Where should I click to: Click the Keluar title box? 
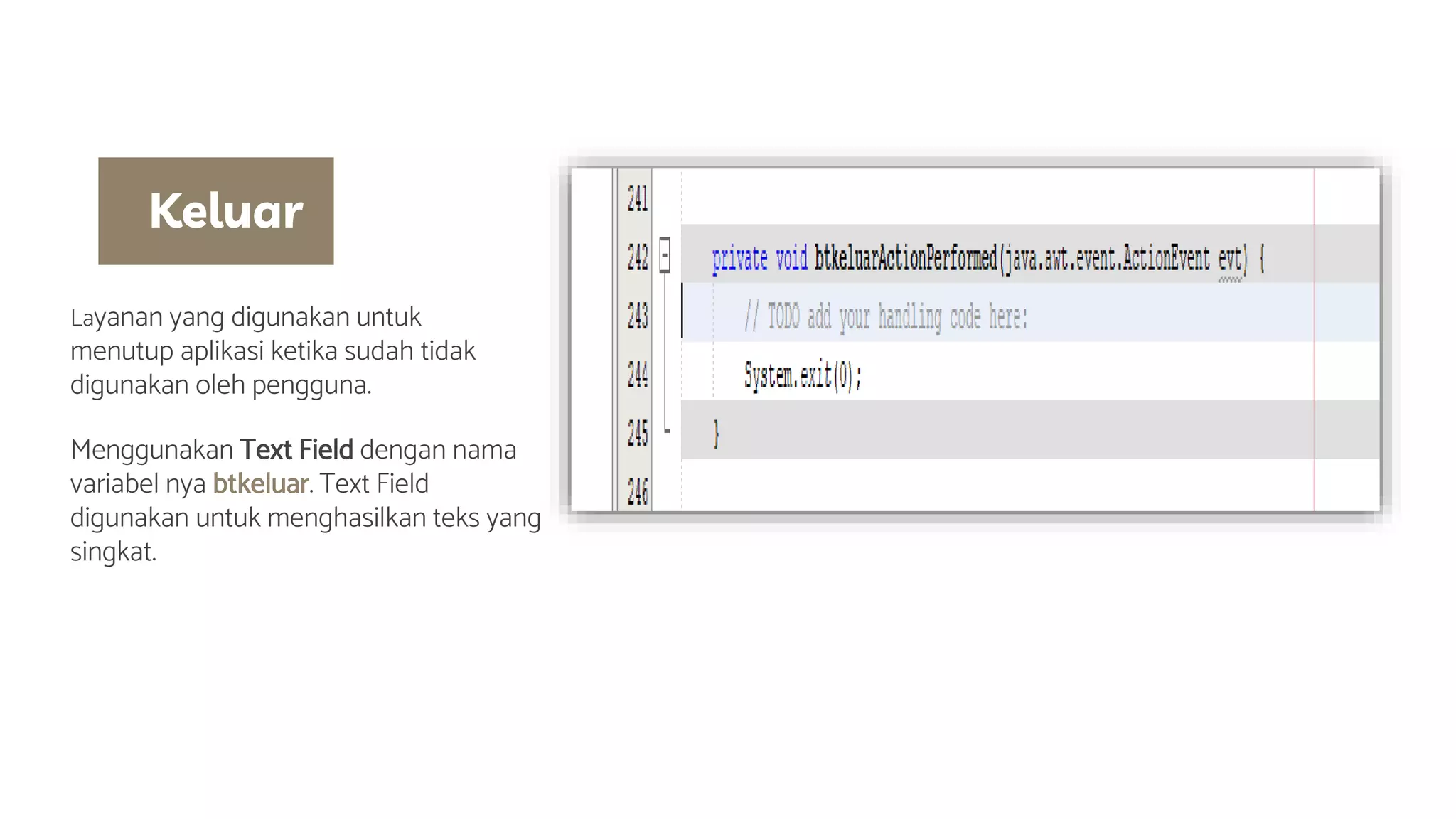pos(215,211)
